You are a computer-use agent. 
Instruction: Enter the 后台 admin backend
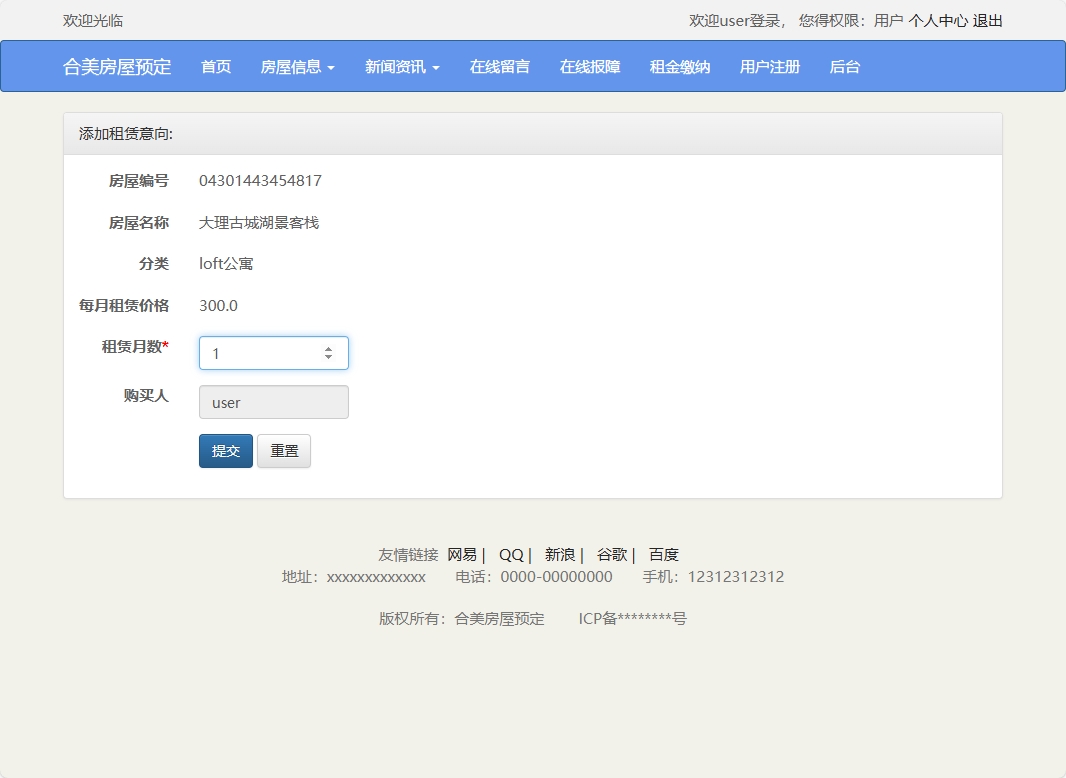(845, 66)
